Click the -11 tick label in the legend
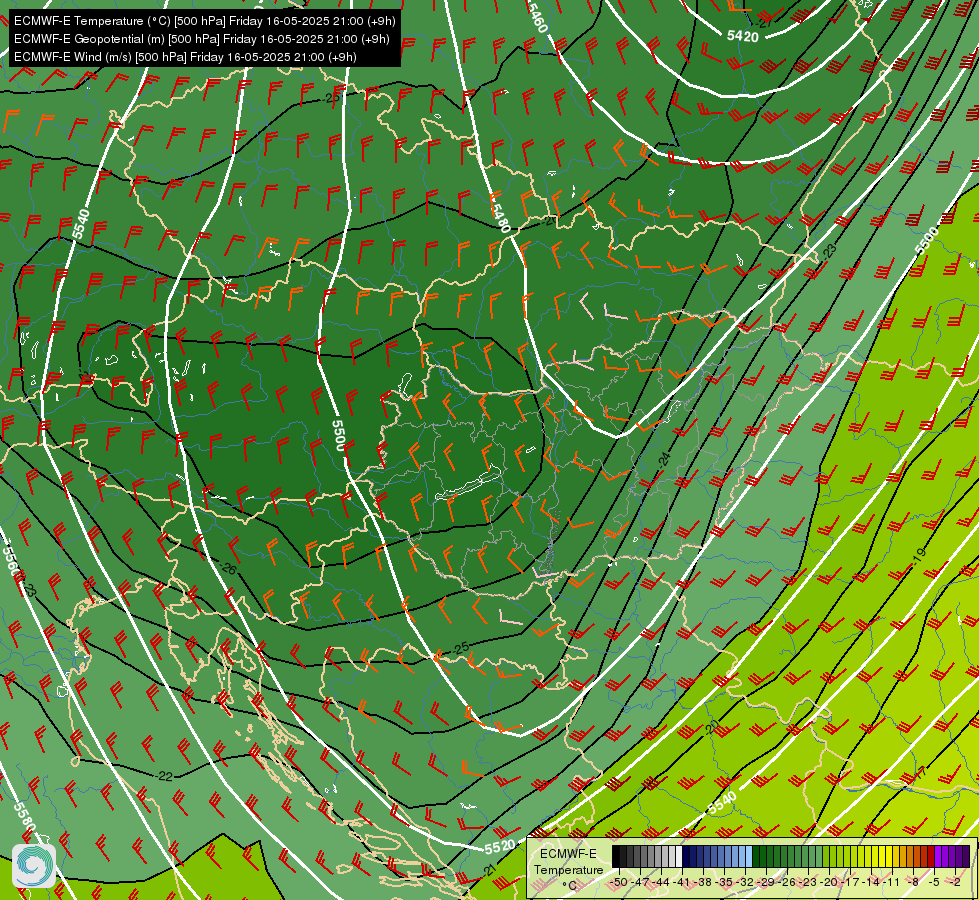The image size is (979, 900). point(891,882)
